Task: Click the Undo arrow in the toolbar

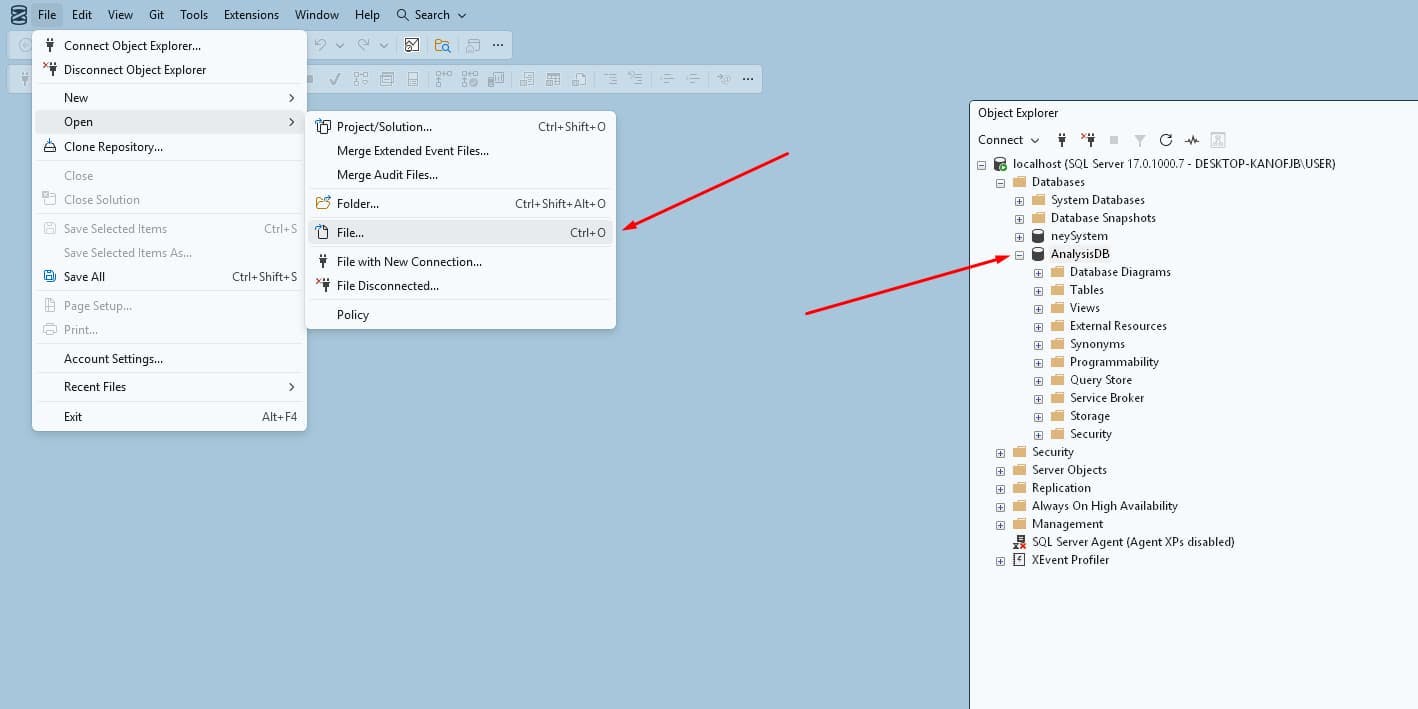Action: tap(321, 45)
